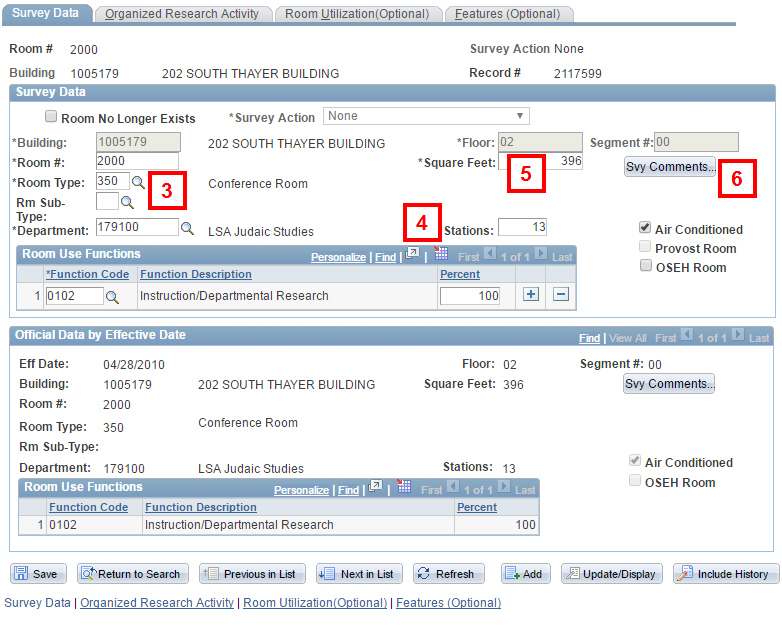Click the Room Type lookup magnifier icon

click(x=139, y=182)
